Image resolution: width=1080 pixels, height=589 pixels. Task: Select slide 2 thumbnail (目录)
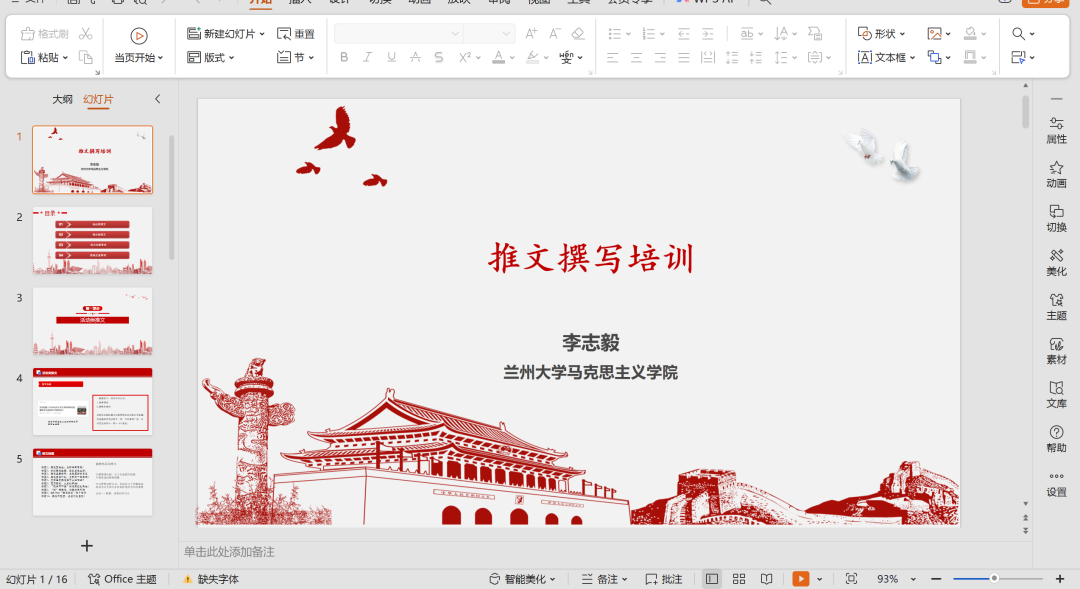pos(92,240)
